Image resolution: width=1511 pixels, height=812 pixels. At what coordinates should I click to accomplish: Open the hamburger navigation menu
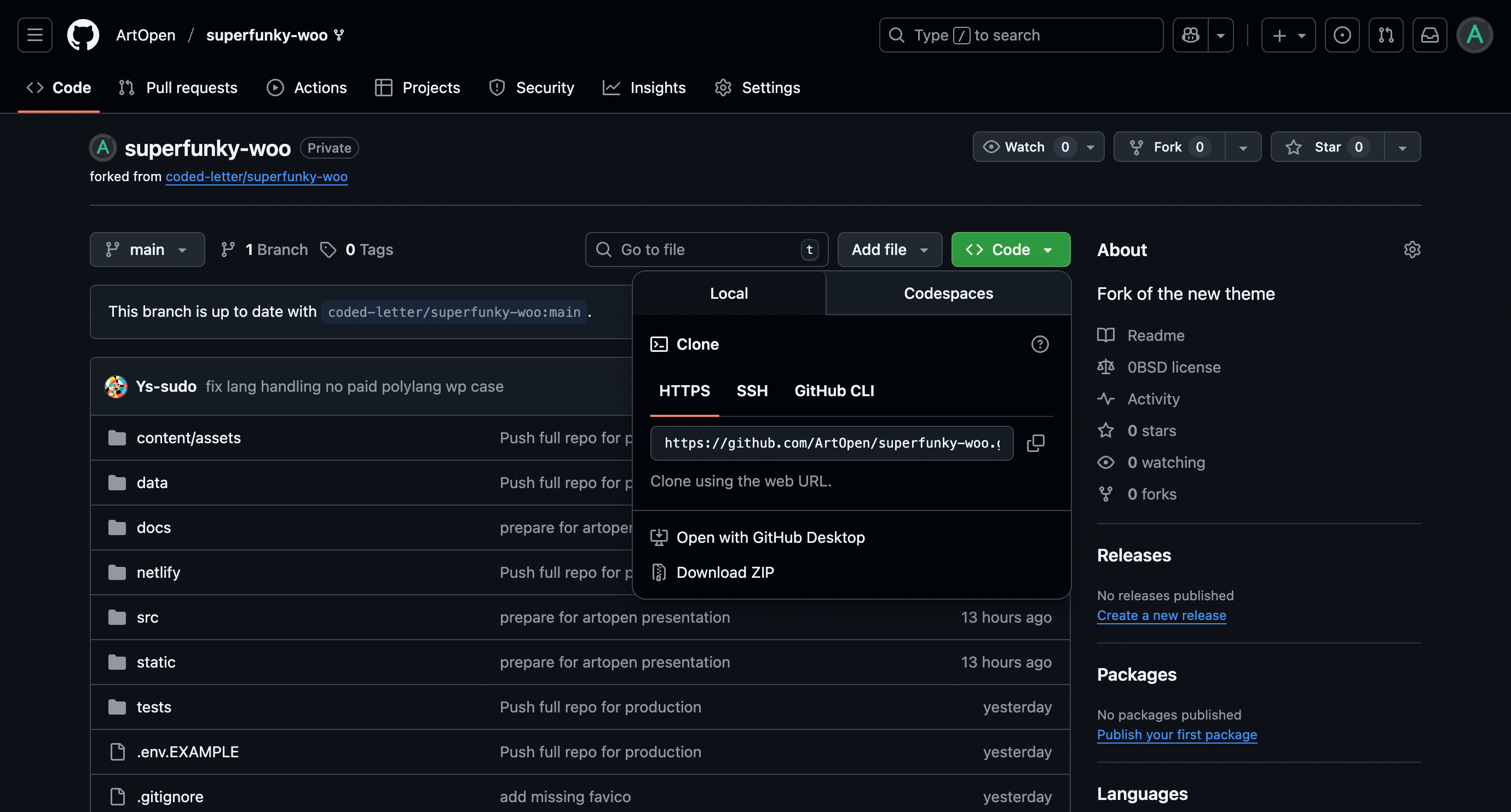pyautogui.click(x=34, y=35)
